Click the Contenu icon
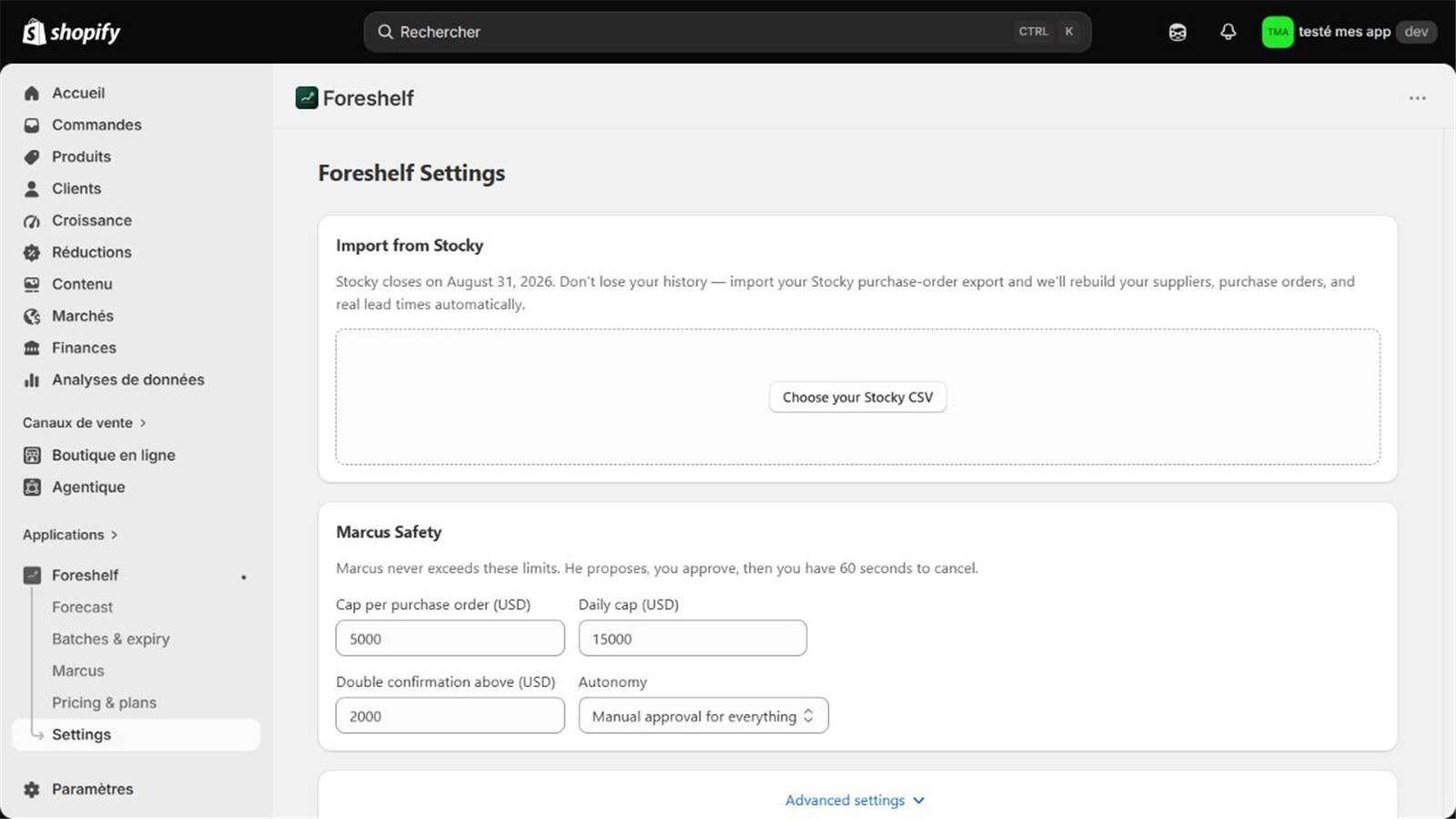This screenshot has width=1456, height=819. (32, 284)
